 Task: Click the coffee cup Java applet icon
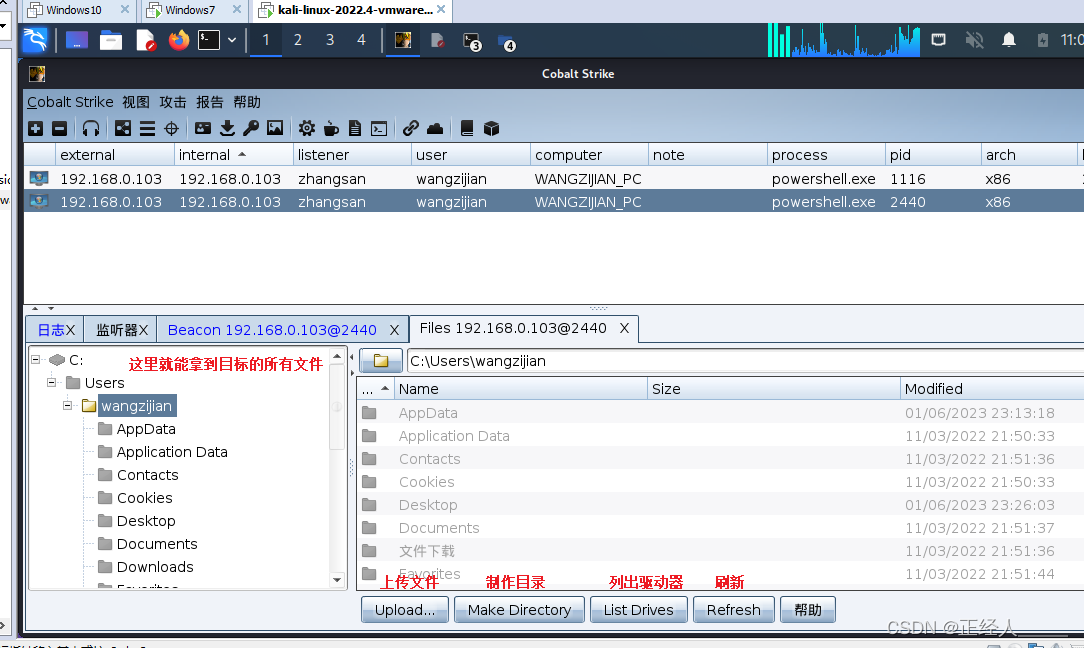(x=331, y=128)
